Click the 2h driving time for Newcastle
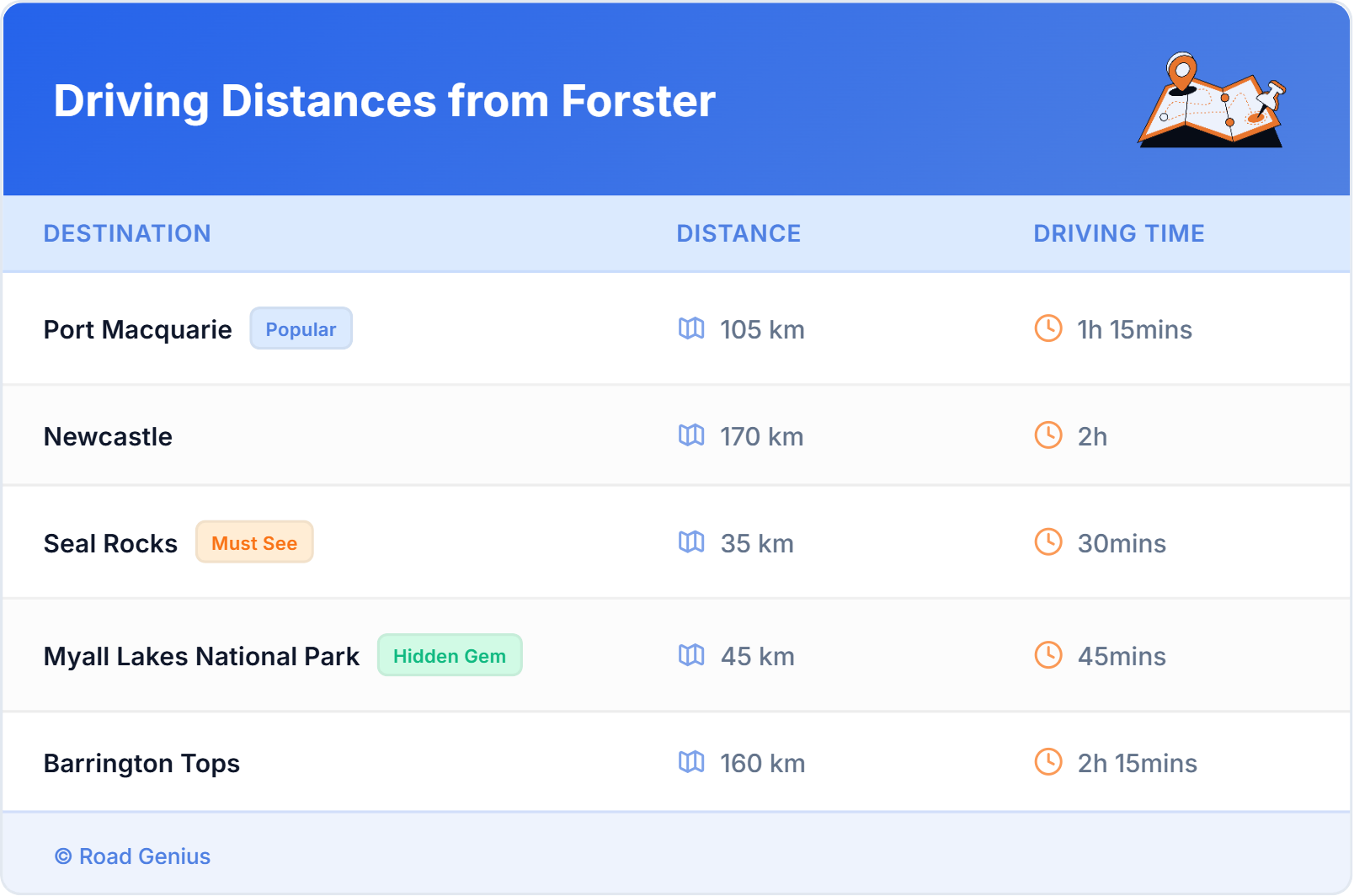The image size is (1354, 896). [x=1092, y=436]
